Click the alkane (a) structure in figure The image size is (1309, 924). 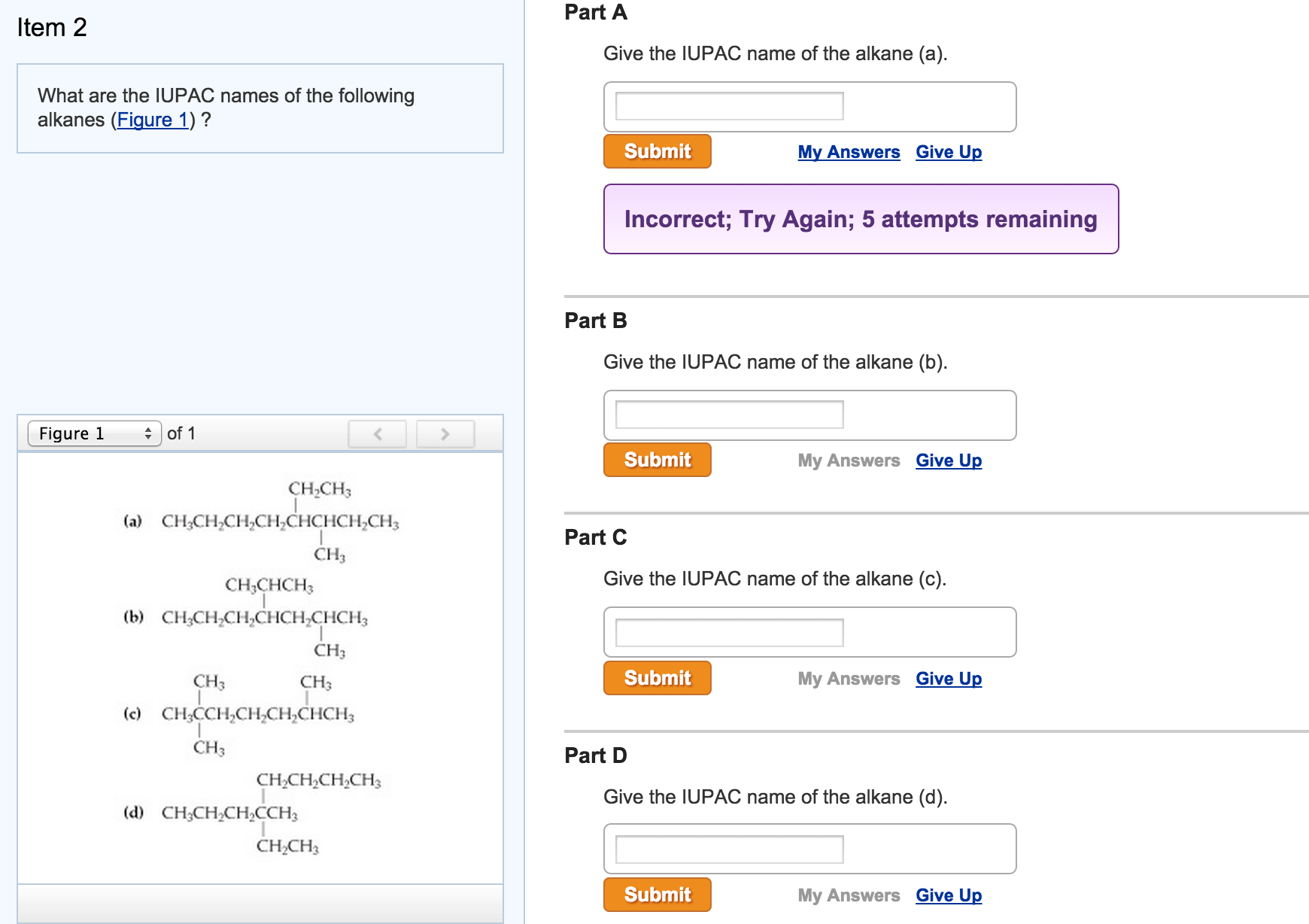click(280, 521)
